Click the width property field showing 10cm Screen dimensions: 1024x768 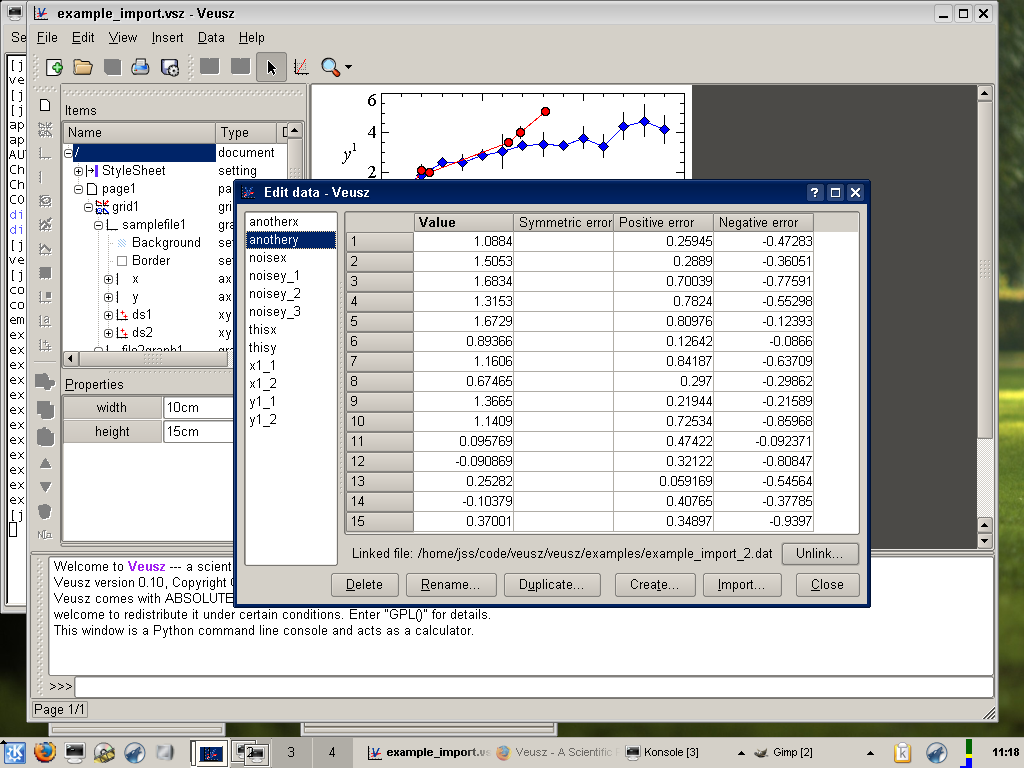pos(198,408)
